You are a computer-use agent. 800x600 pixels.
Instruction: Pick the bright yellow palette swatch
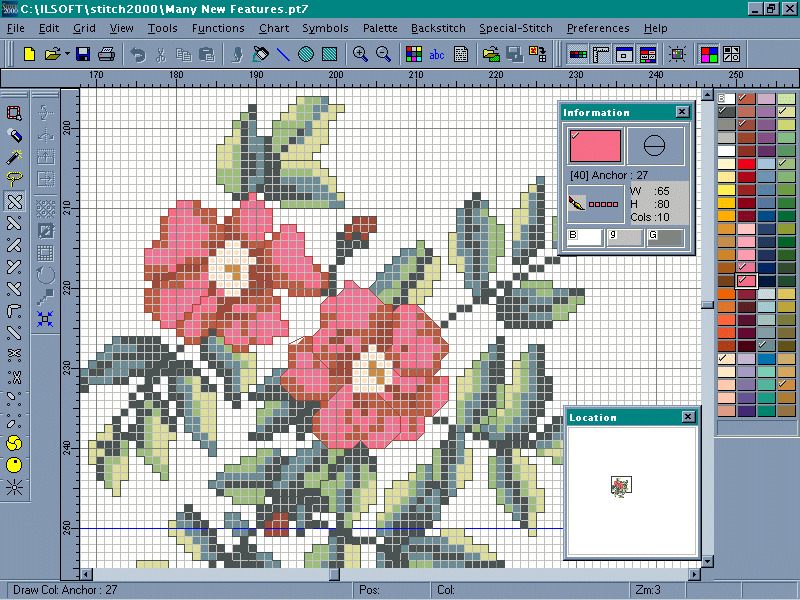coord(726,190)
